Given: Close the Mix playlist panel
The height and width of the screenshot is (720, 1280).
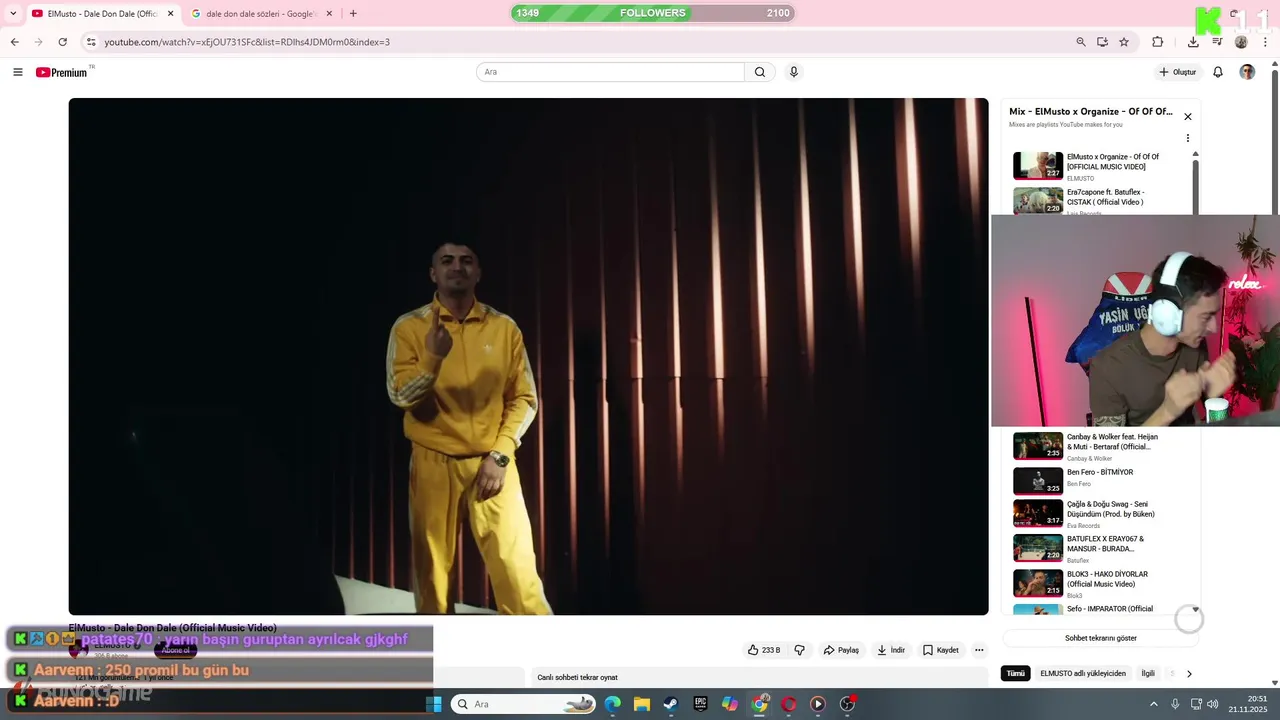Looking at the screenshot, I should tap(1188, 117).
